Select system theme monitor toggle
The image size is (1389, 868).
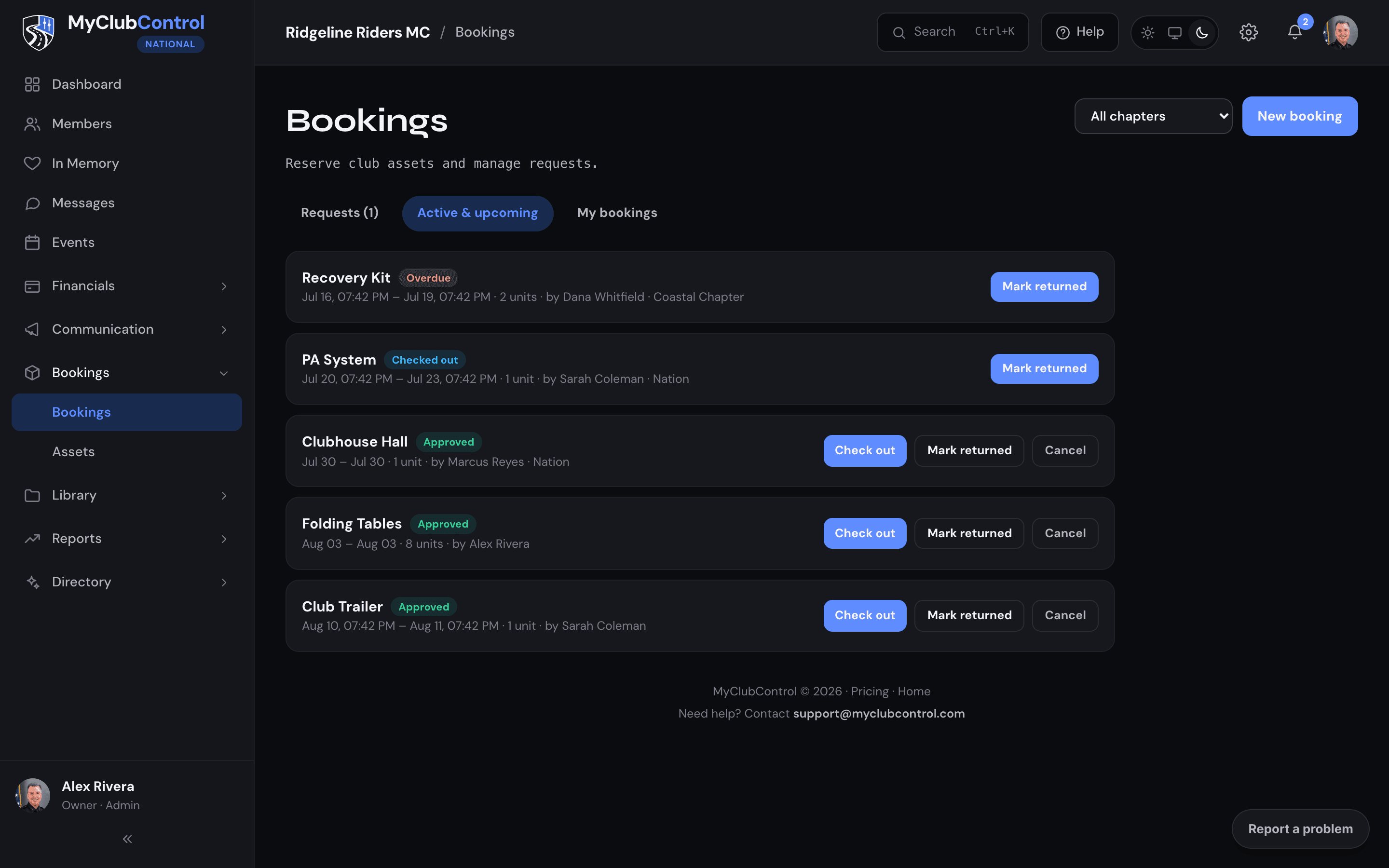[1174, 33]
